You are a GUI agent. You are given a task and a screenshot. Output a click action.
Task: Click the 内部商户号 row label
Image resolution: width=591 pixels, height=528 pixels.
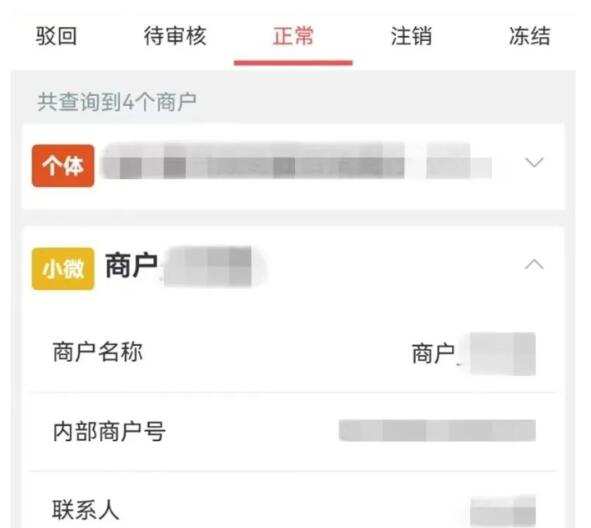pyautogui.click(x=109, y=432)
